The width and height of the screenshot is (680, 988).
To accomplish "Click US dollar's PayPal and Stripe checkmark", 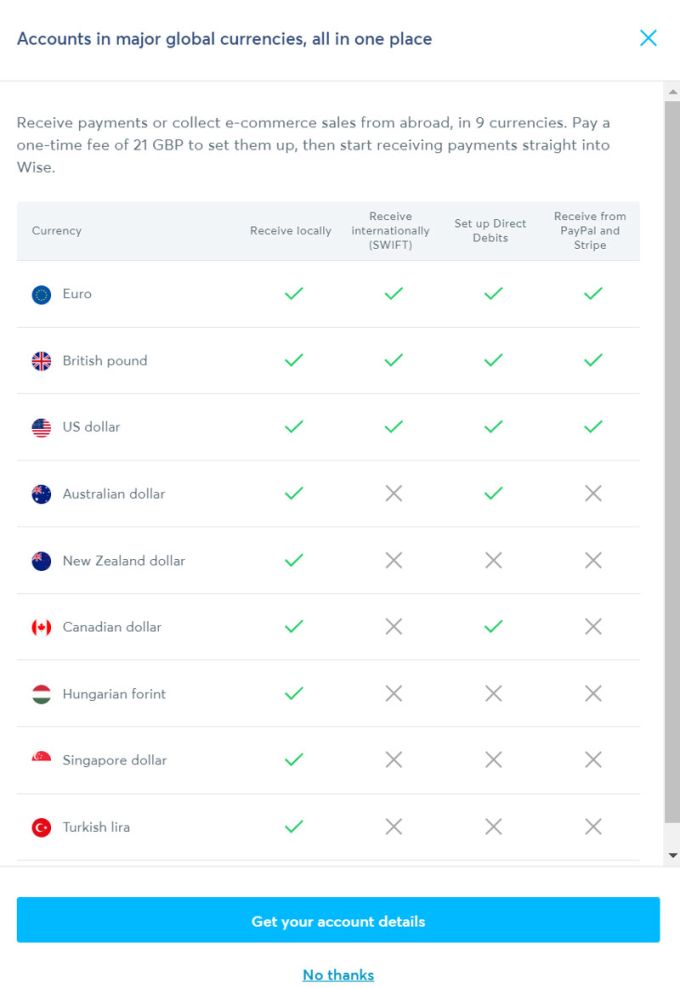I will (593, 427).
